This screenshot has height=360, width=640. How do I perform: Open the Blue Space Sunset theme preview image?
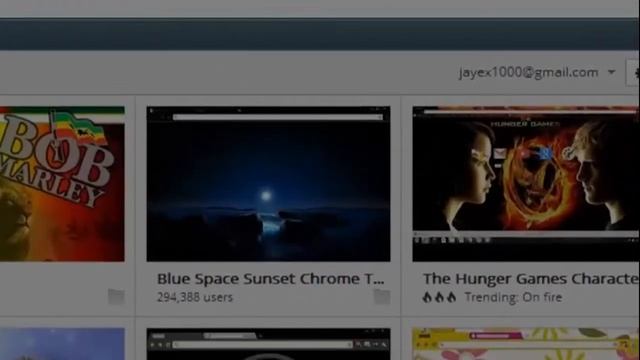tap(268, 184)
